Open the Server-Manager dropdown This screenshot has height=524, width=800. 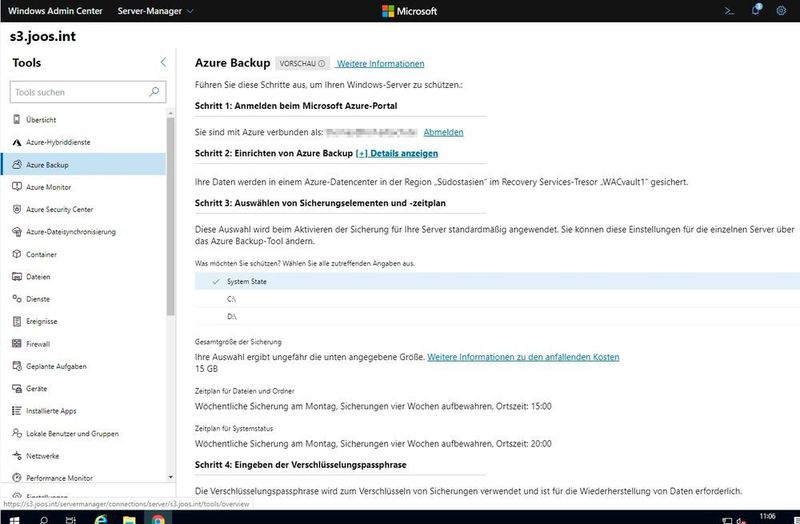[x=155, y=11]
